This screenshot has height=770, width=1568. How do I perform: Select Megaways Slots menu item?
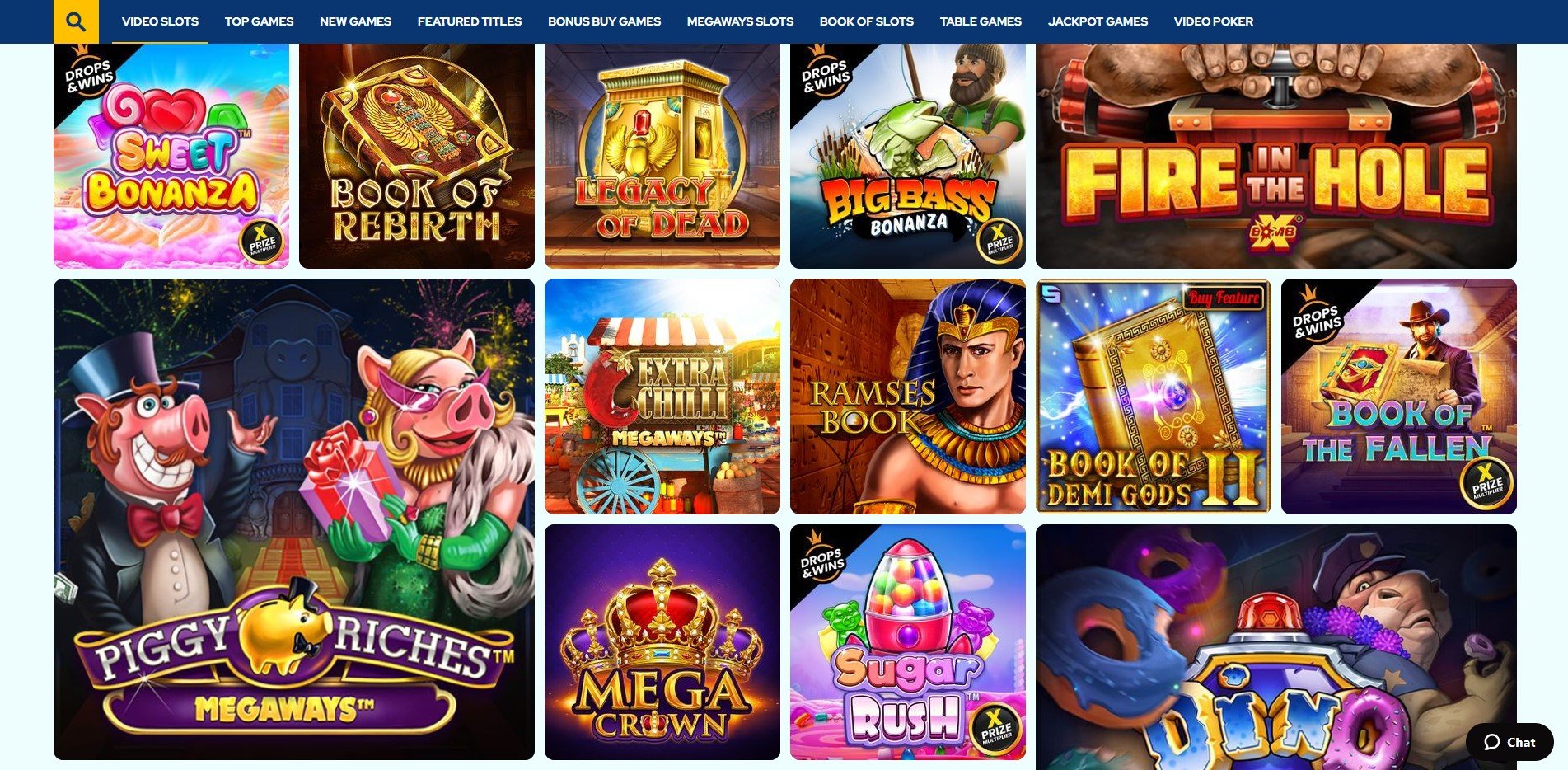click(x=740, y=21)
